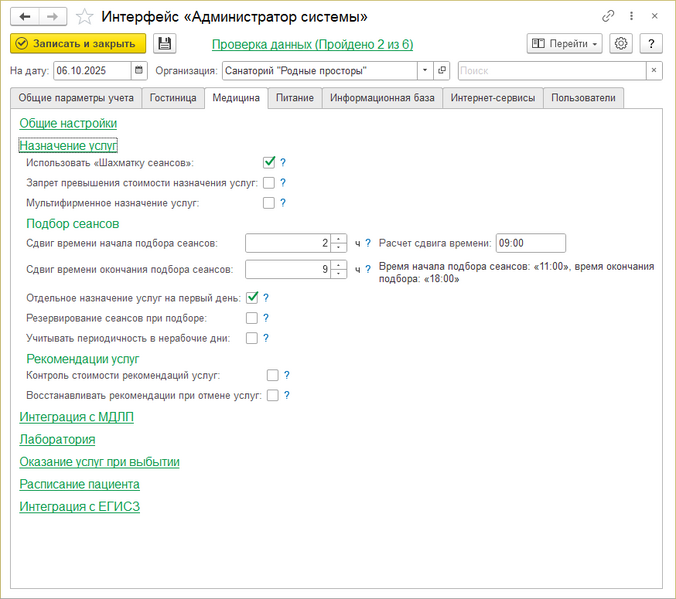Open the Перейти dropdown menu
Image resolution: width=676 pixels, height=599 pixels.
tap(565, 44)
